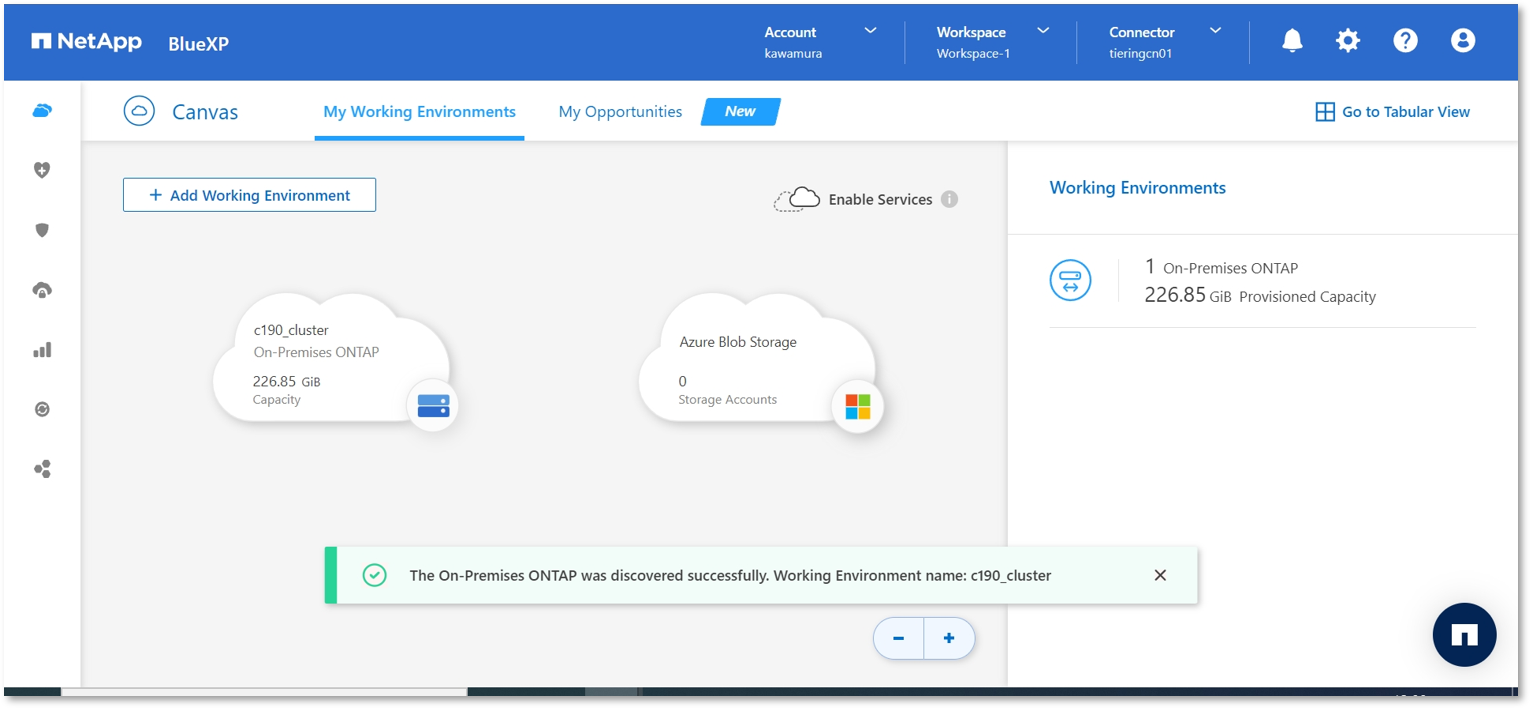This screenshot has width=1531, height=709.
Task: Open the help question mark
Action: pyautogui.click(x=1405, y=41)
